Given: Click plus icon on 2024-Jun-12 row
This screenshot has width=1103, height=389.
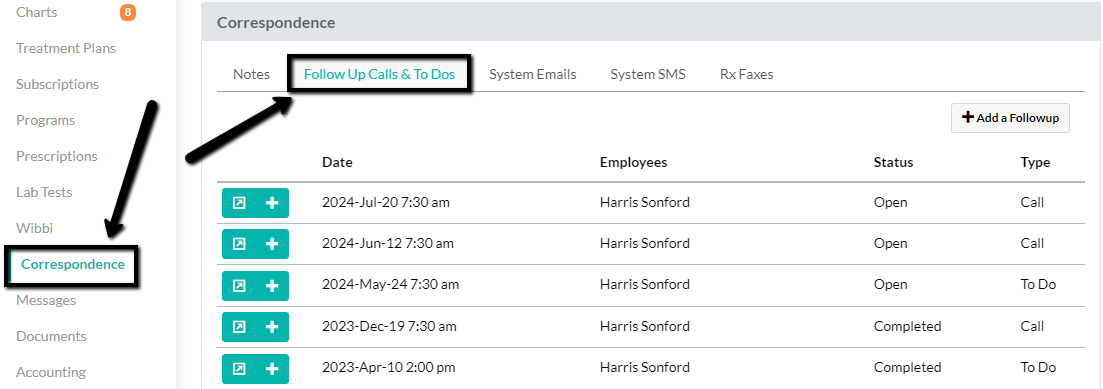Looking at the screenshot, I should click(x=272, y=244).
